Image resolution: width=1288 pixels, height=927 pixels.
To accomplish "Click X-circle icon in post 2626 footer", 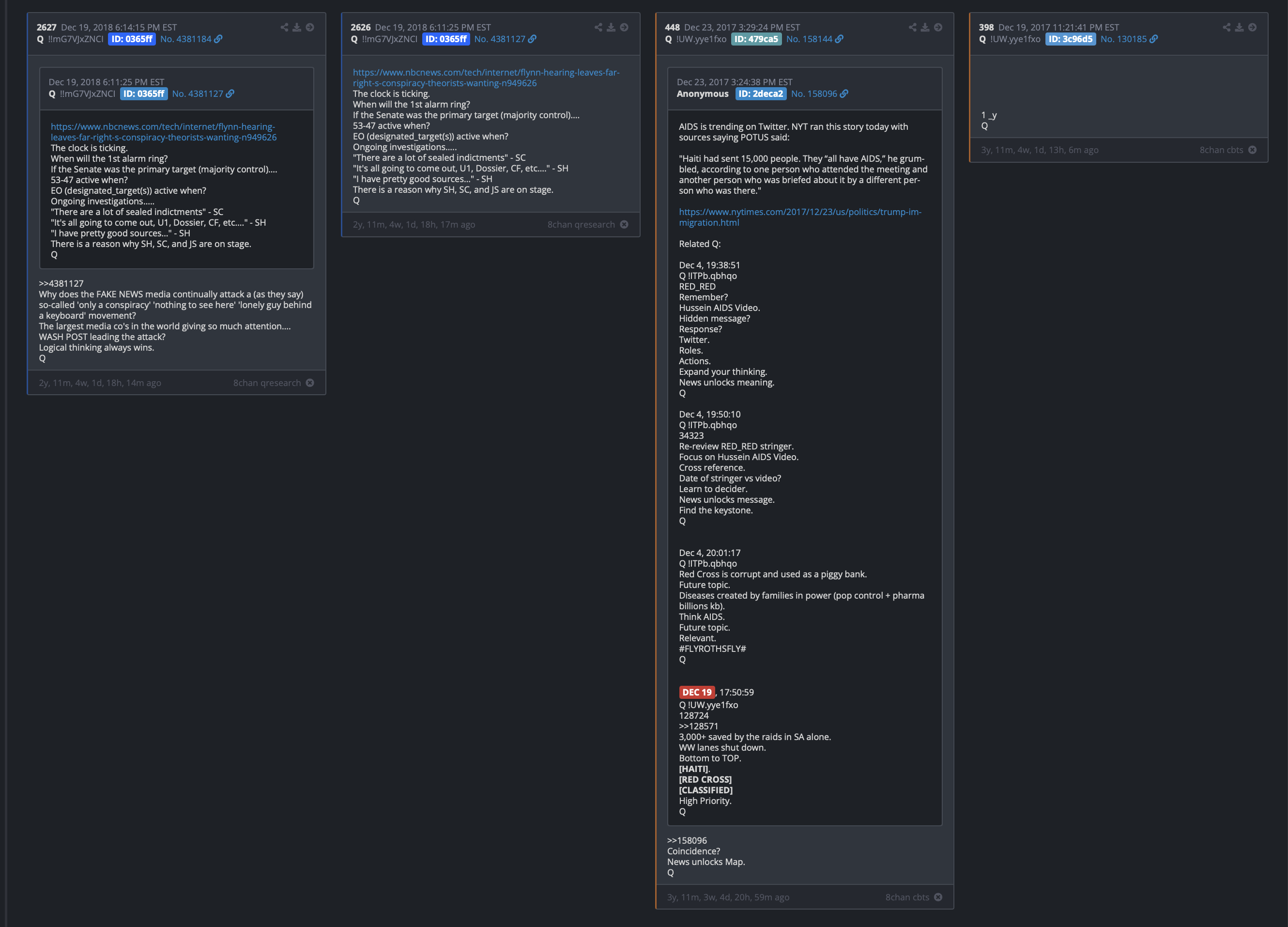I will coord(624,224).
